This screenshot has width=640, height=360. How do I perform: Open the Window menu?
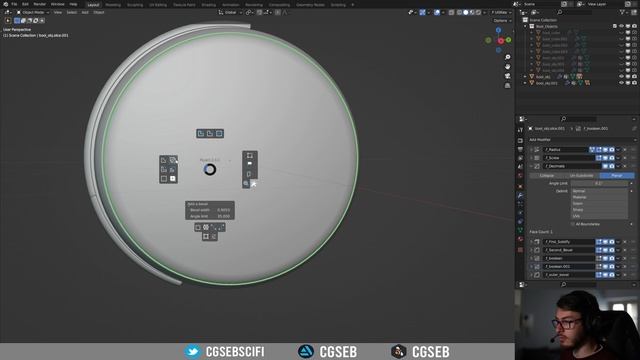coord(58,4)
